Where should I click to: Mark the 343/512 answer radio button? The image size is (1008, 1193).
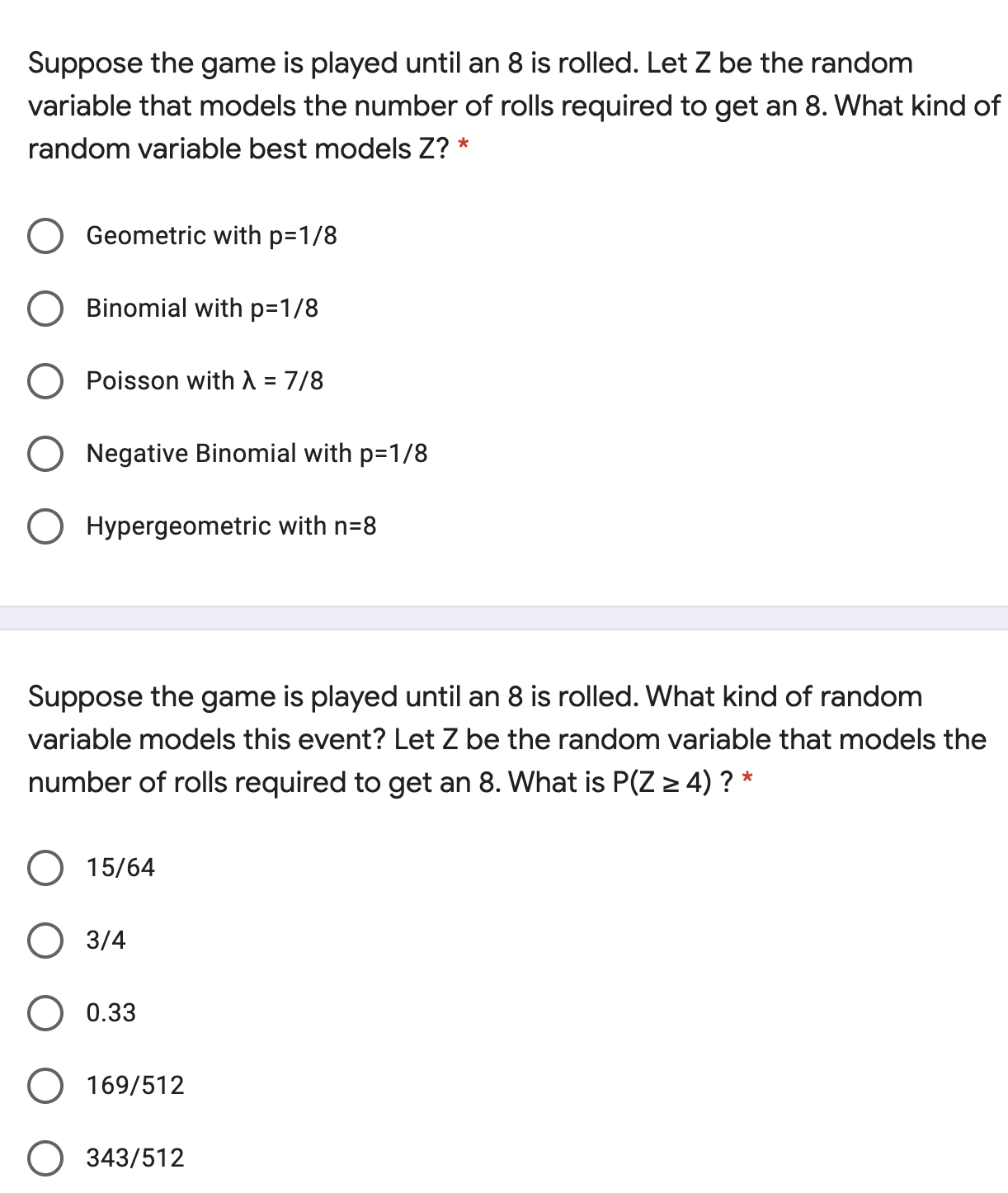click(45, 1158)
